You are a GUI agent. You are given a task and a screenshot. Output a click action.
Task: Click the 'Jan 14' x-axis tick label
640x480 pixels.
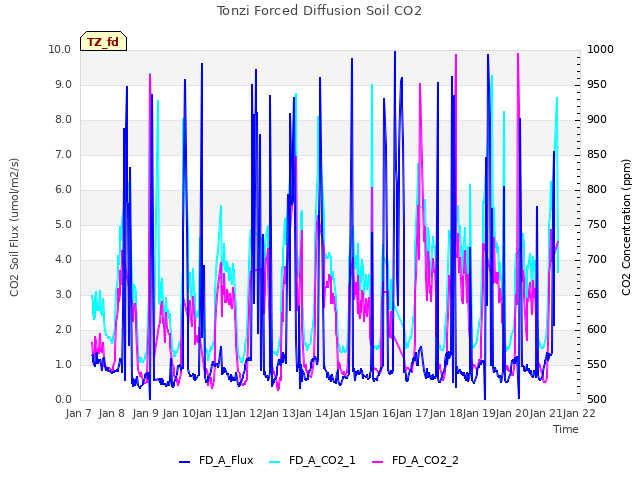pos(312,413)
